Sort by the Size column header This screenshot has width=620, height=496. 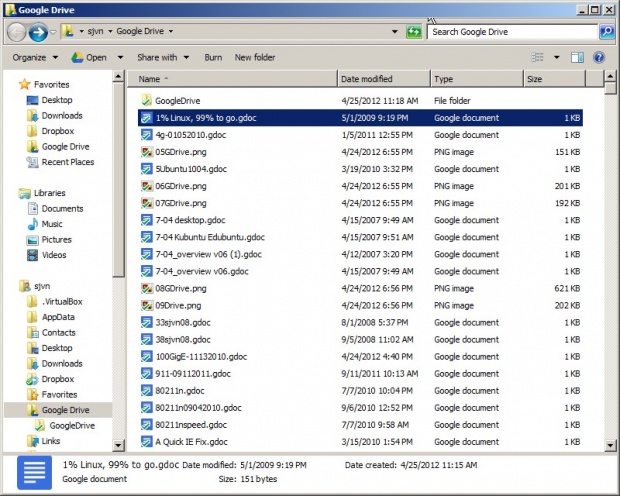pyautogui.click(x=554, y=79)
